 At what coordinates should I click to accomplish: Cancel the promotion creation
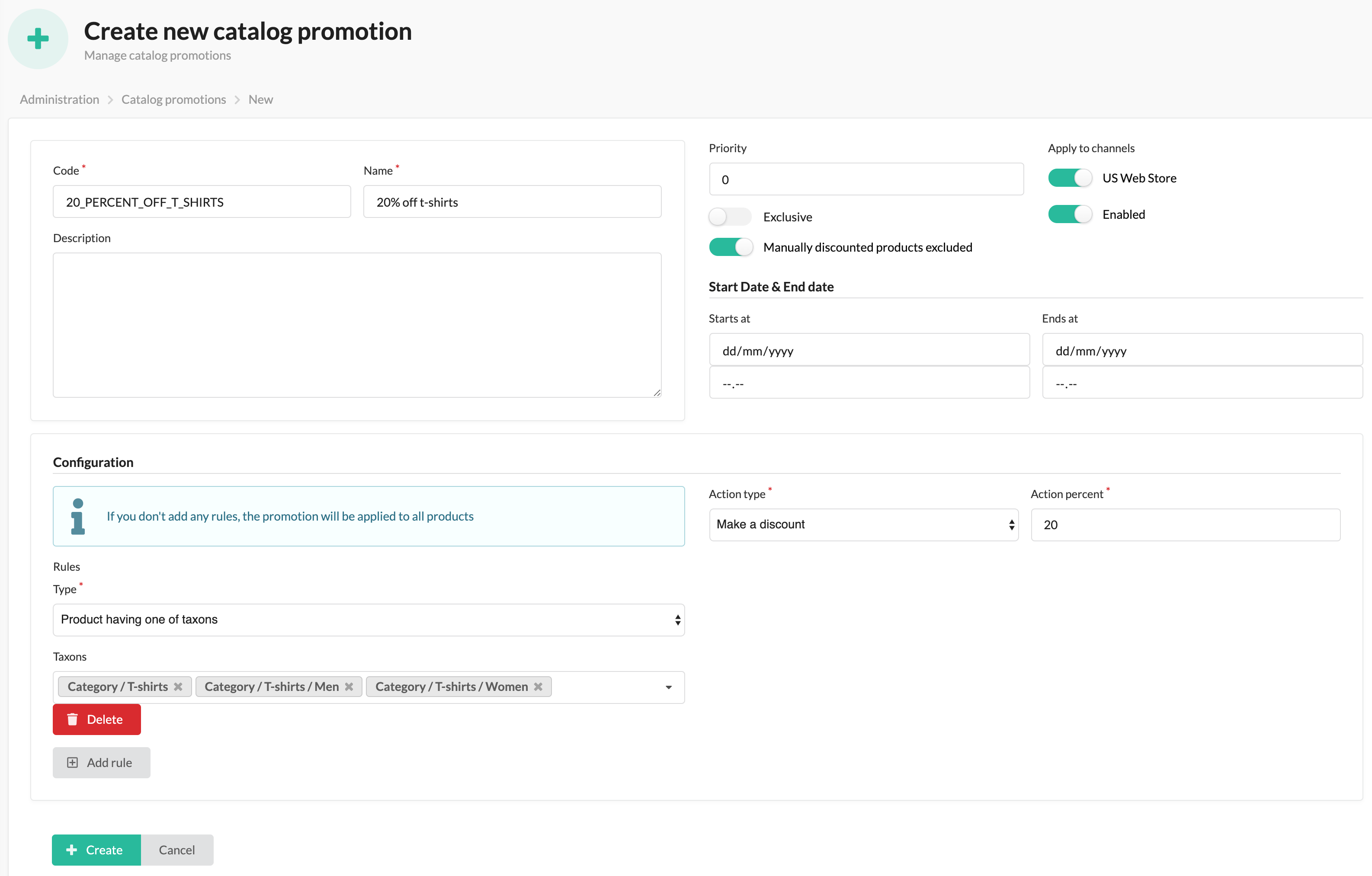coord(177,850)
